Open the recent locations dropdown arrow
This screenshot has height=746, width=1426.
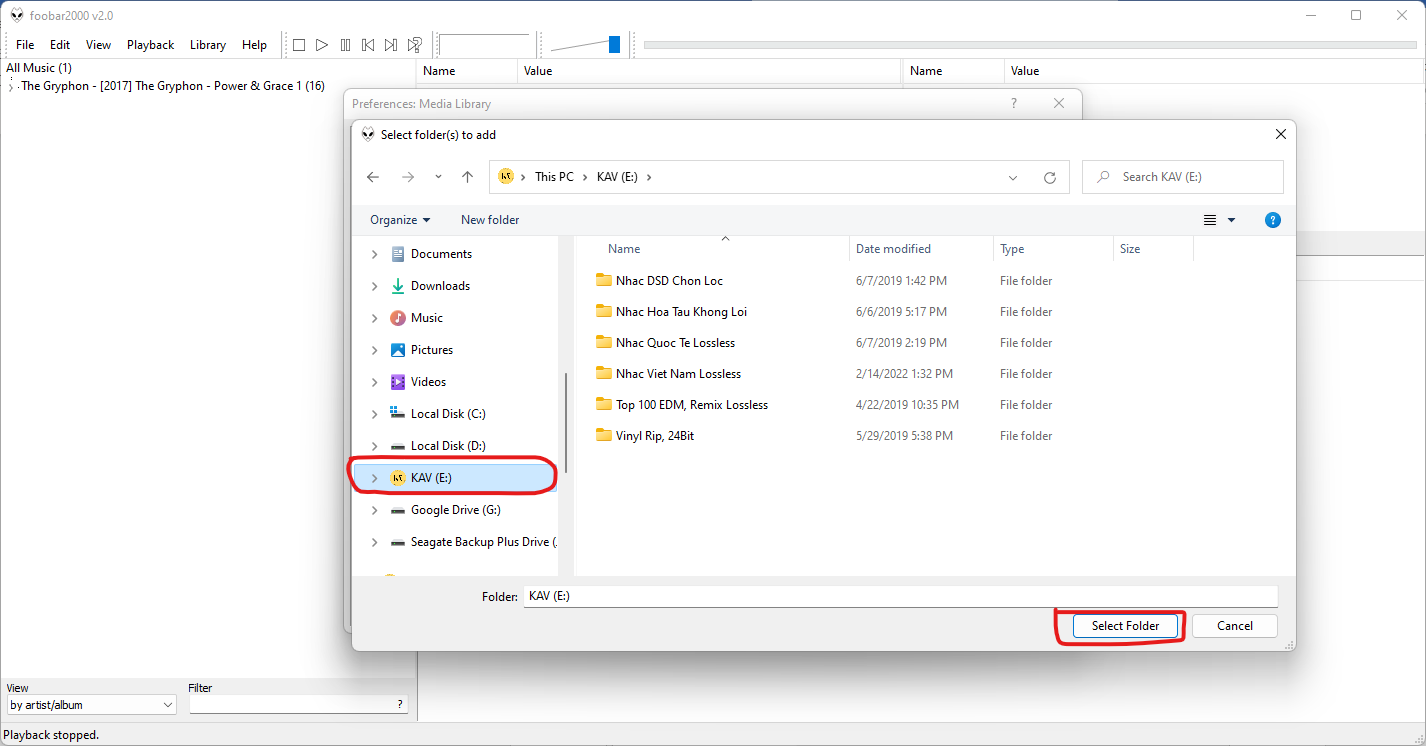438,177
